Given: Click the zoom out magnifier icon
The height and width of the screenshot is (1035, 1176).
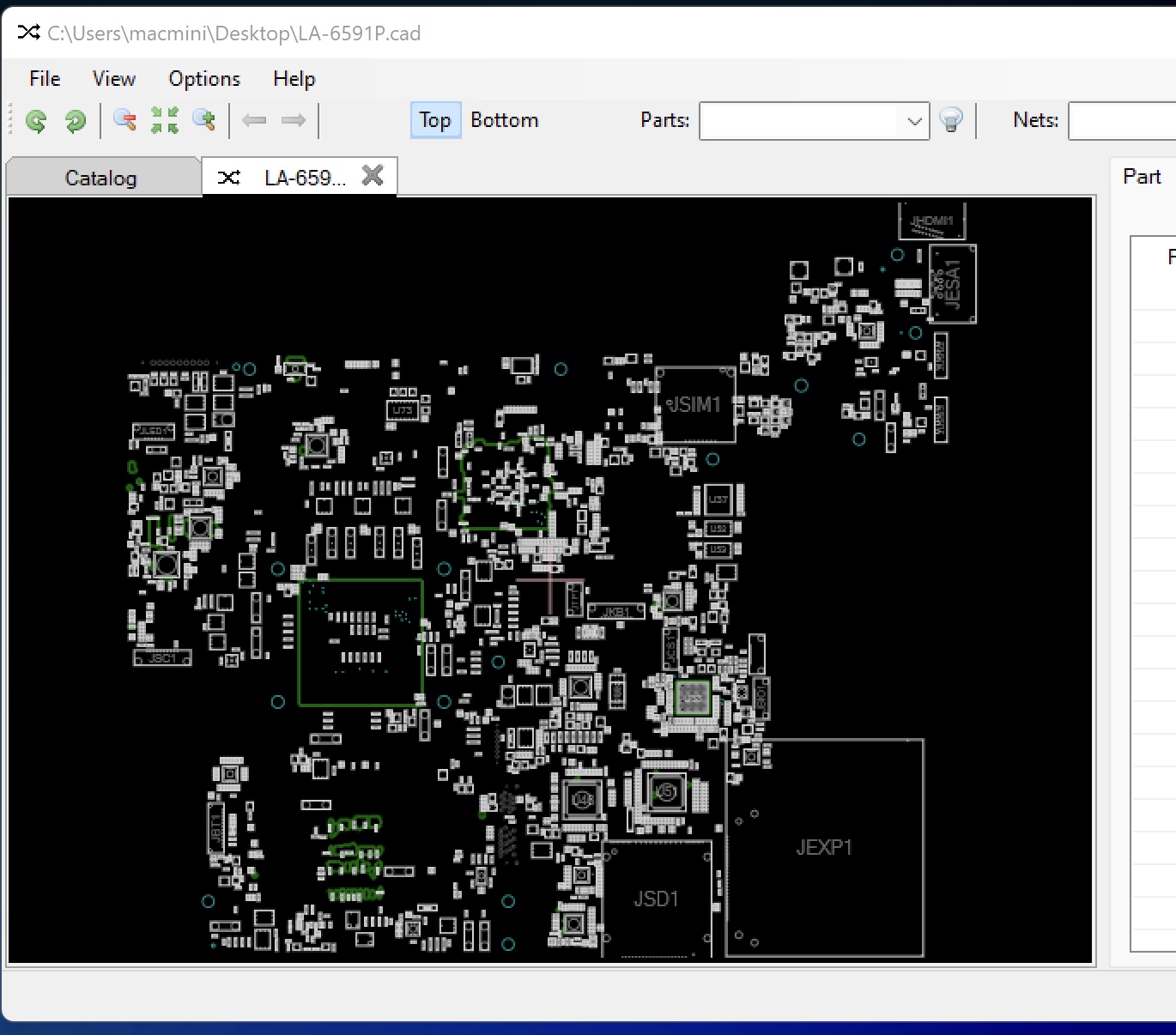Looking at the screenshot, I should (124, 120).
